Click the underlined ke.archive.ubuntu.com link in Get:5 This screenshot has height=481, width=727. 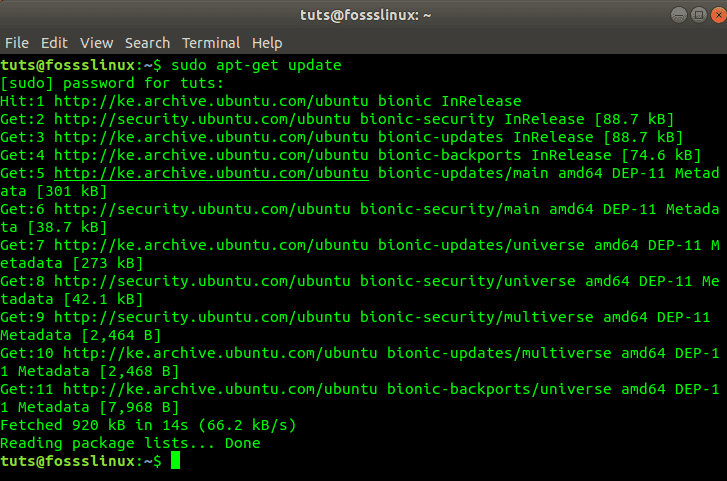(211, 173)
